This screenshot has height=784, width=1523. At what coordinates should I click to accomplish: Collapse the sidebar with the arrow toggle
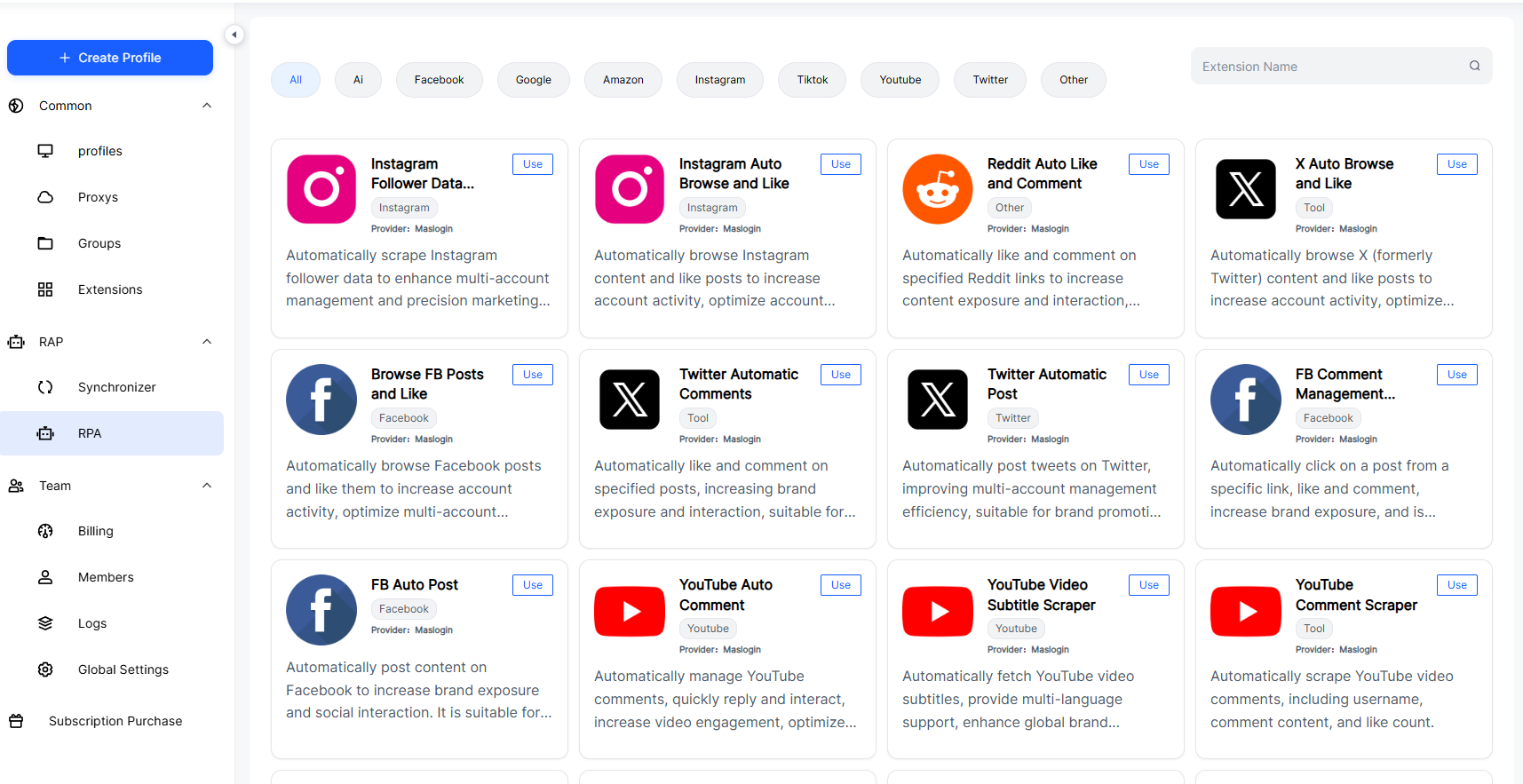pyautogui.click(x=234, y=35)
